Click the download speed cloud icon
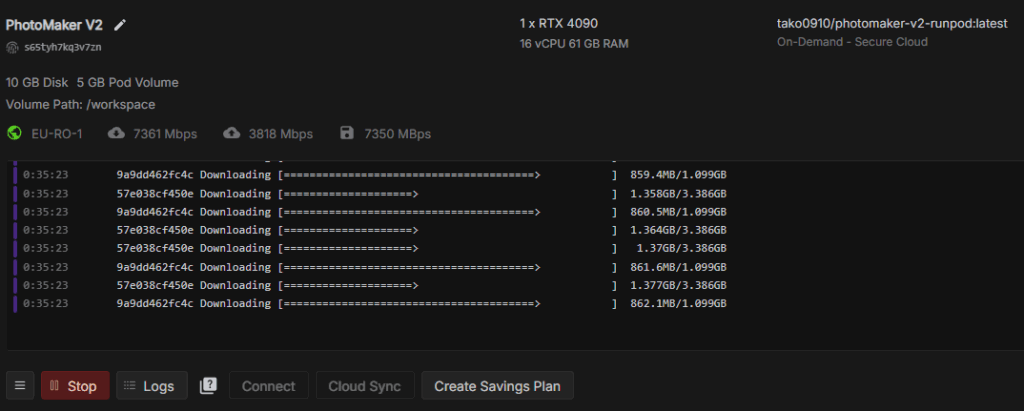The height and width of the screenshot is (411, 1024). click(x=116, y=133)
